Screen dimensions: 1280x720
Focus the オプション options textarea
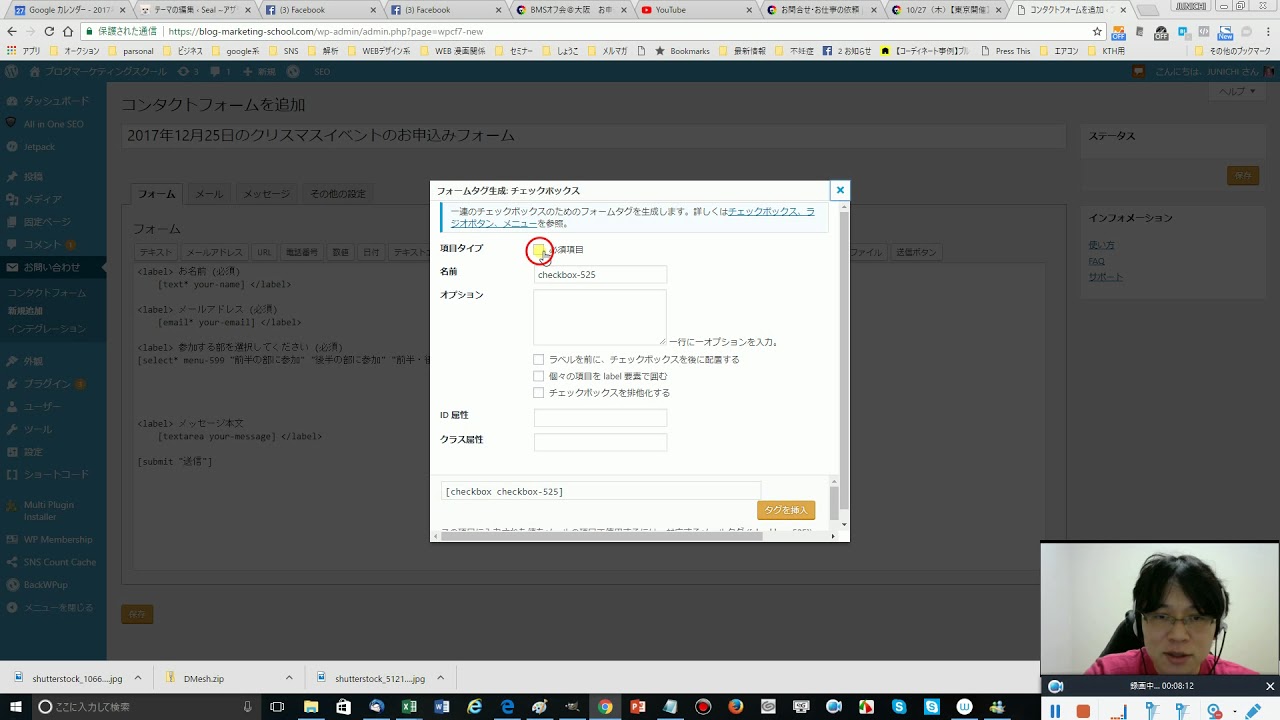(600, 318)
